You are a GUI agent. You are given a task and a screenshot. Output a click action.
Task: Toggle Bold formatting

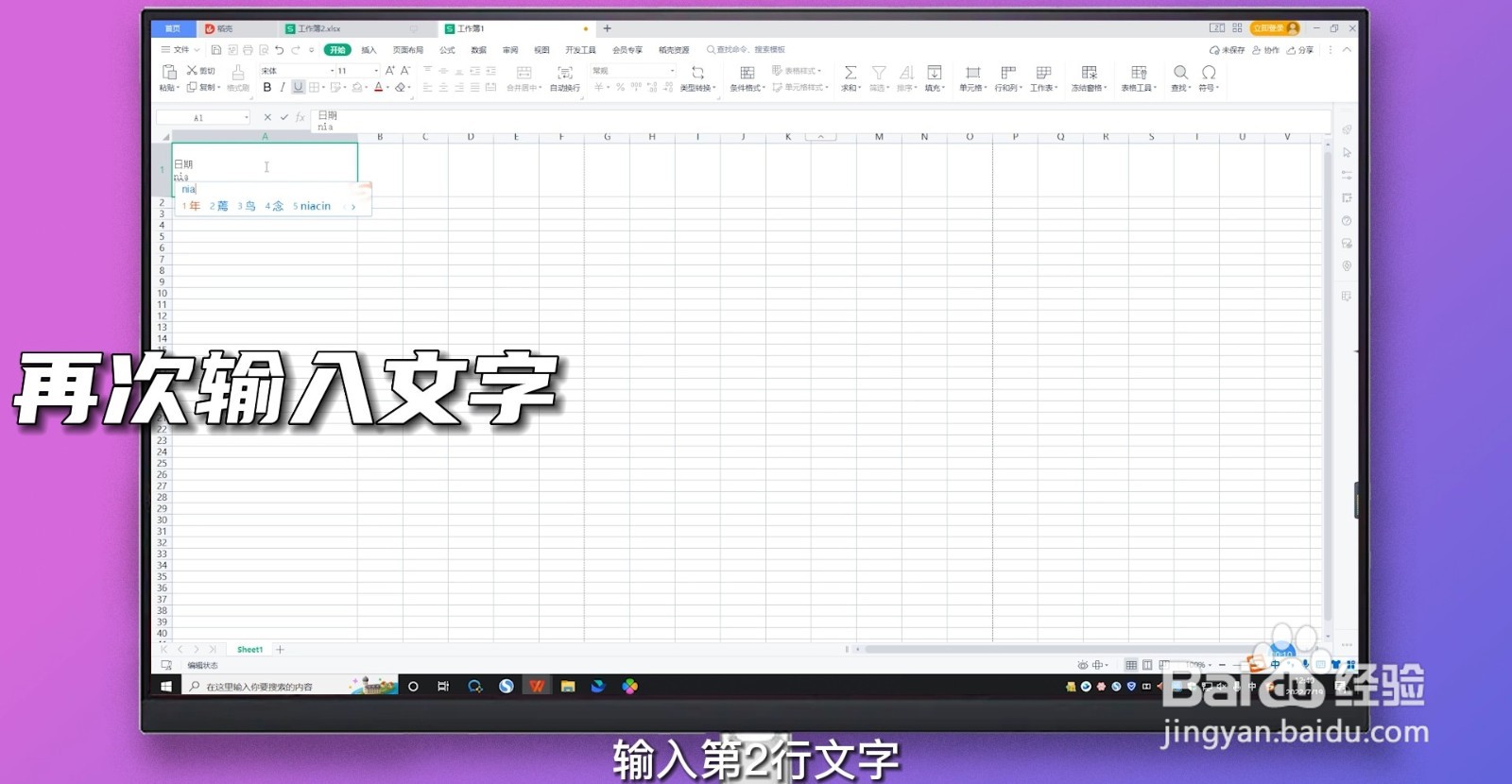point(267,87)
